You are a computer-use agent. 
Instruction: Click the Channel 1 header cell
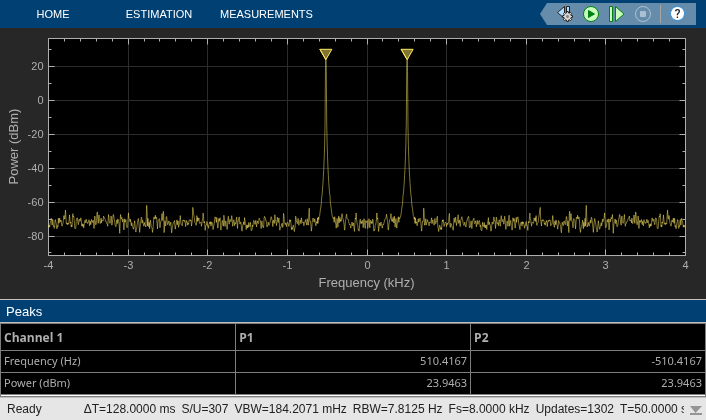pos(118,337)
